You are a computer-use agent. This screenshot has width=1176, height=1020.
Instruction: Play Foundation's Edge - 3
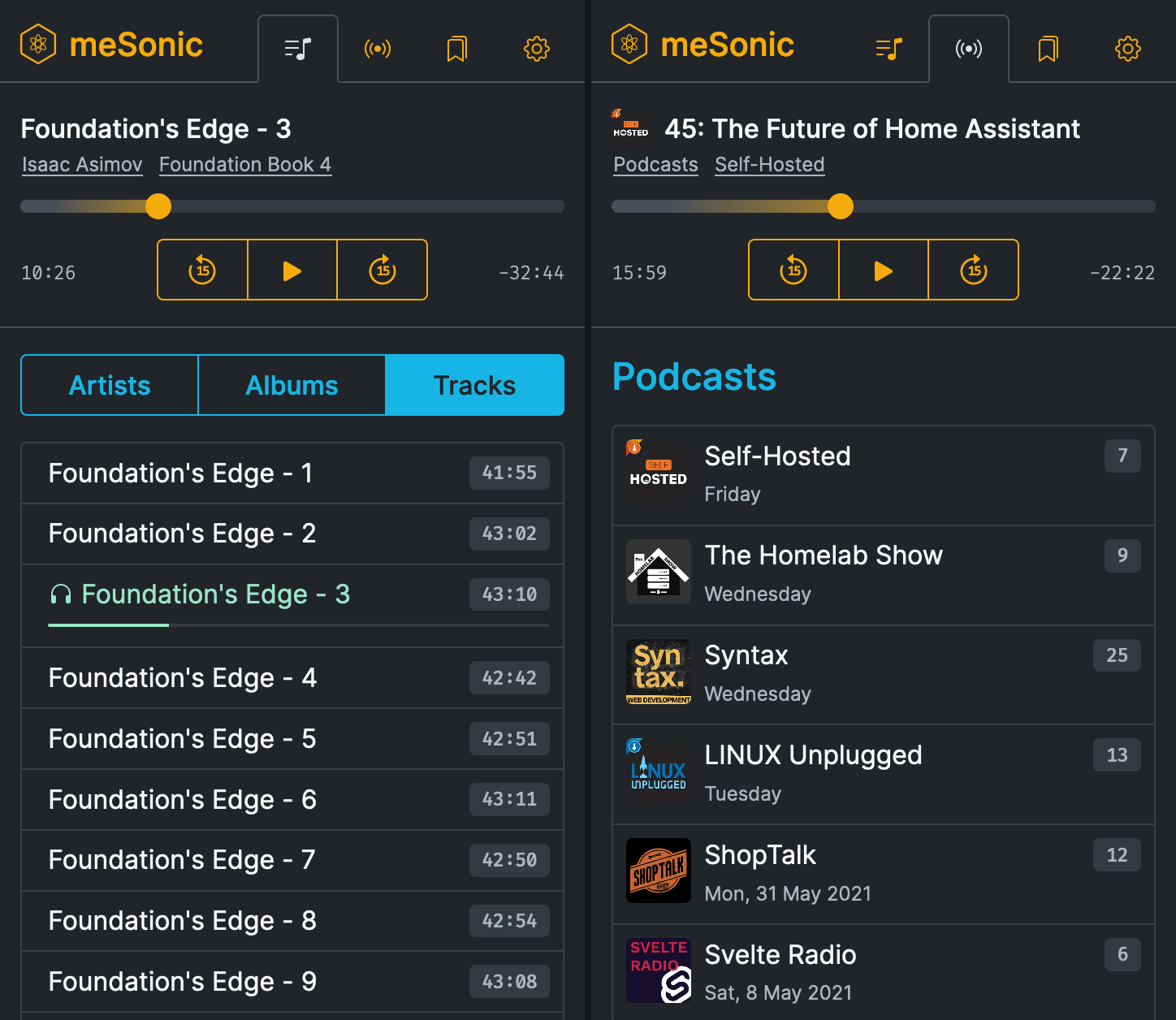coord(292,270)
